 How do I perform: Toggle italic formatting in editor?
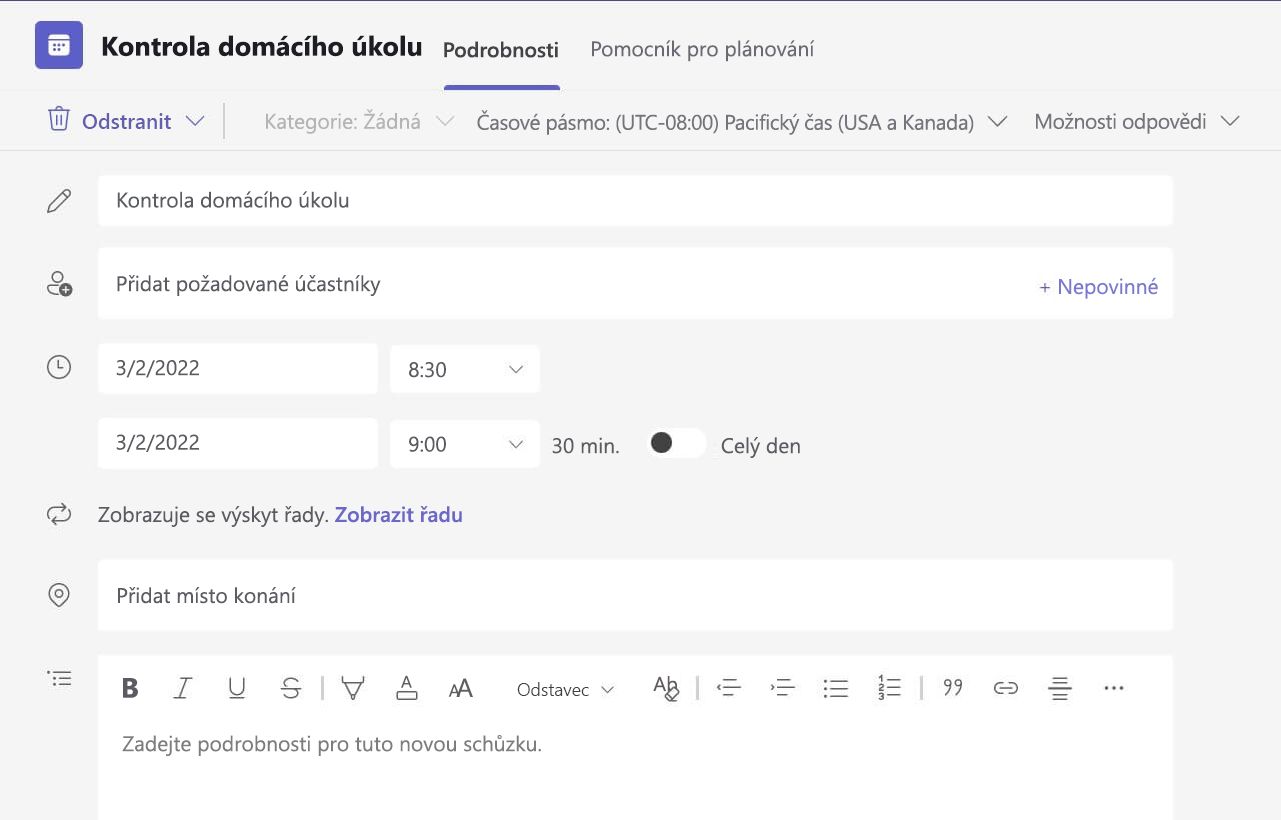[182, 688]
